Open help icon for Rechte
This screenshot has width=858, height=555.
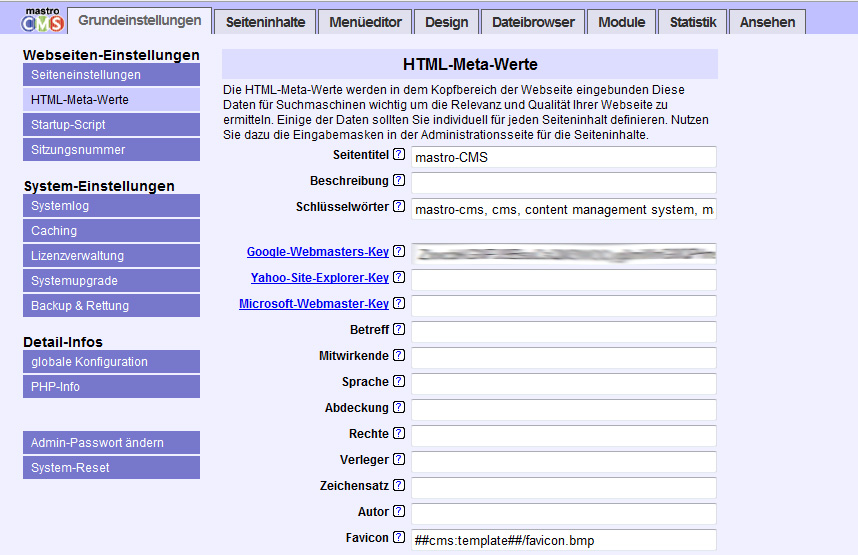pos(399,433)
